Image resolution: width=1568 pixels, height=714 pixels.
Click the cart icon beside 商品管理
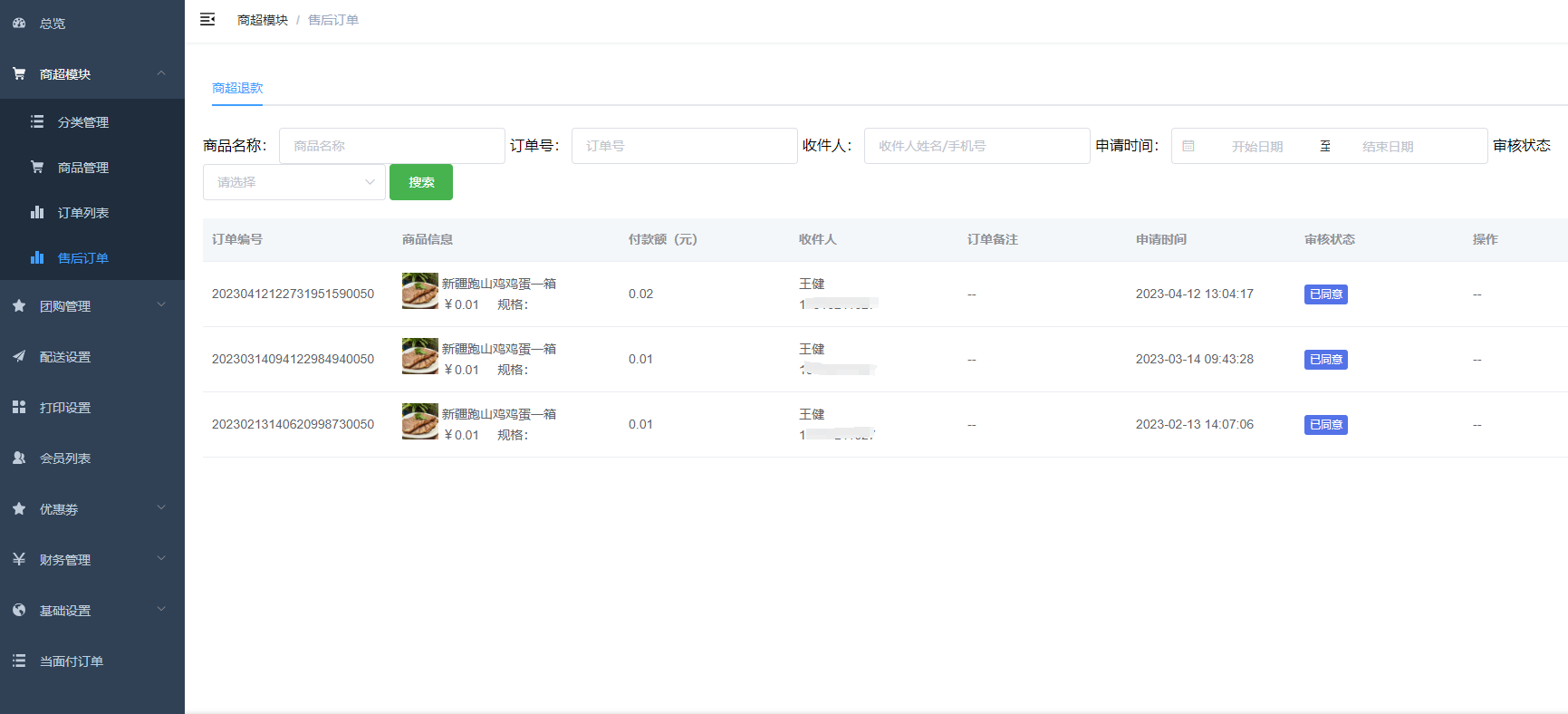tap(37, 167)
